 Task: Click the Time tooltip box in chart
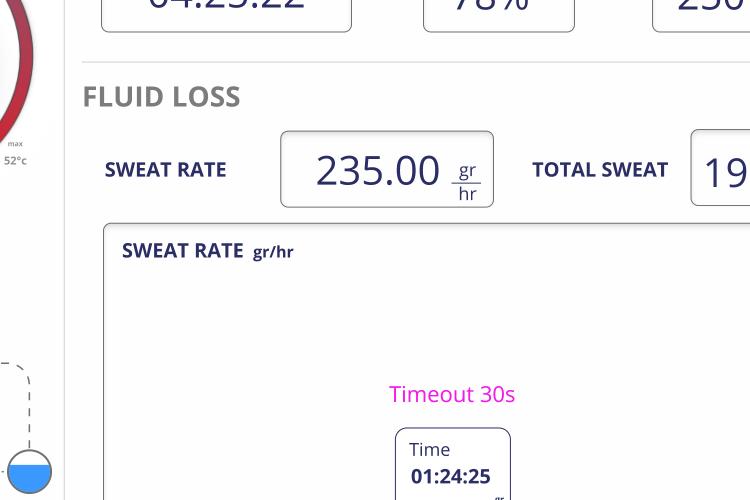pyautogui.click(x=453, y=464)
